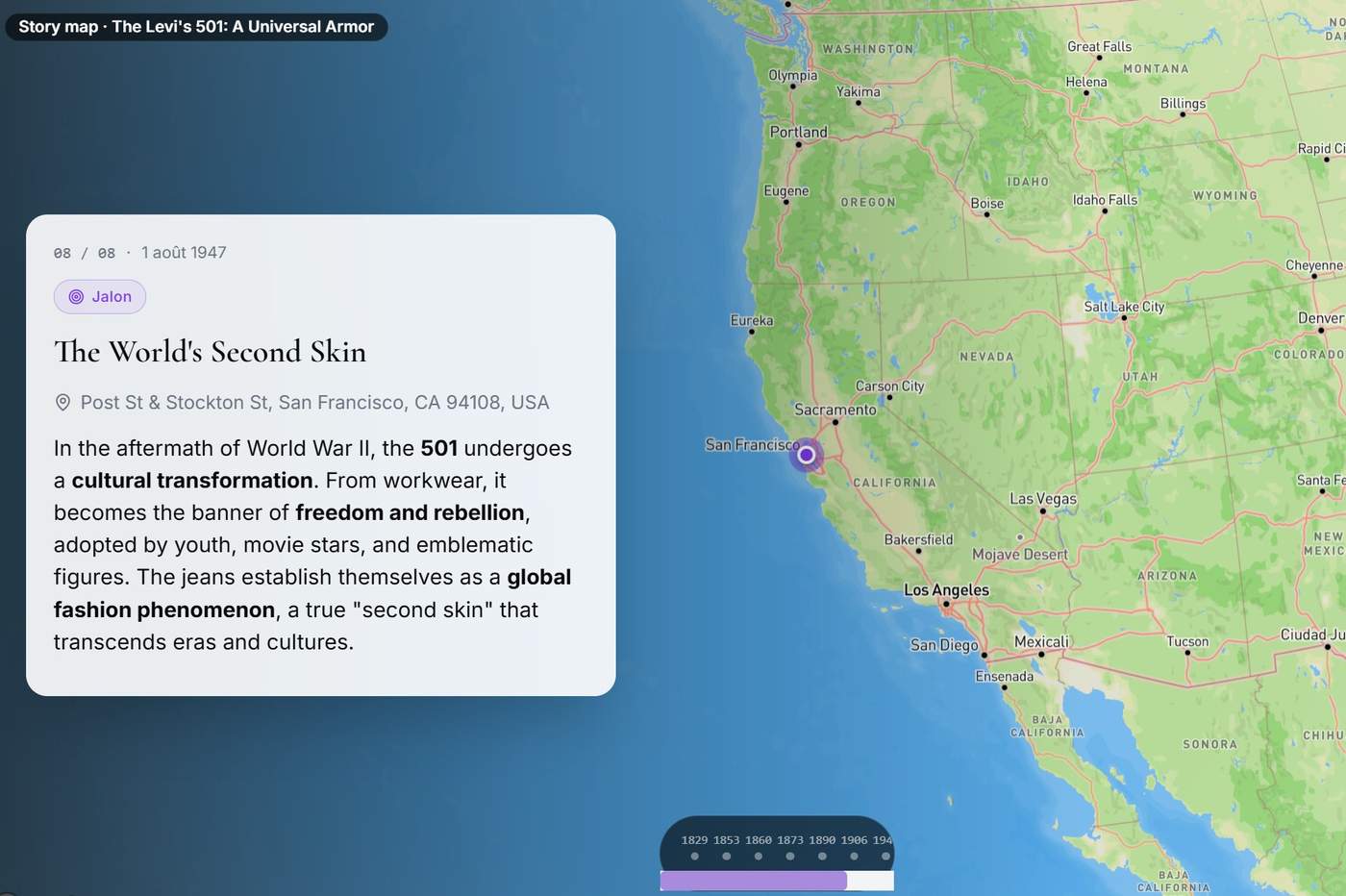Click the Salt Lake City map label
The height and width of the screenshot is (896, 1346).
tap(1124, 307)
